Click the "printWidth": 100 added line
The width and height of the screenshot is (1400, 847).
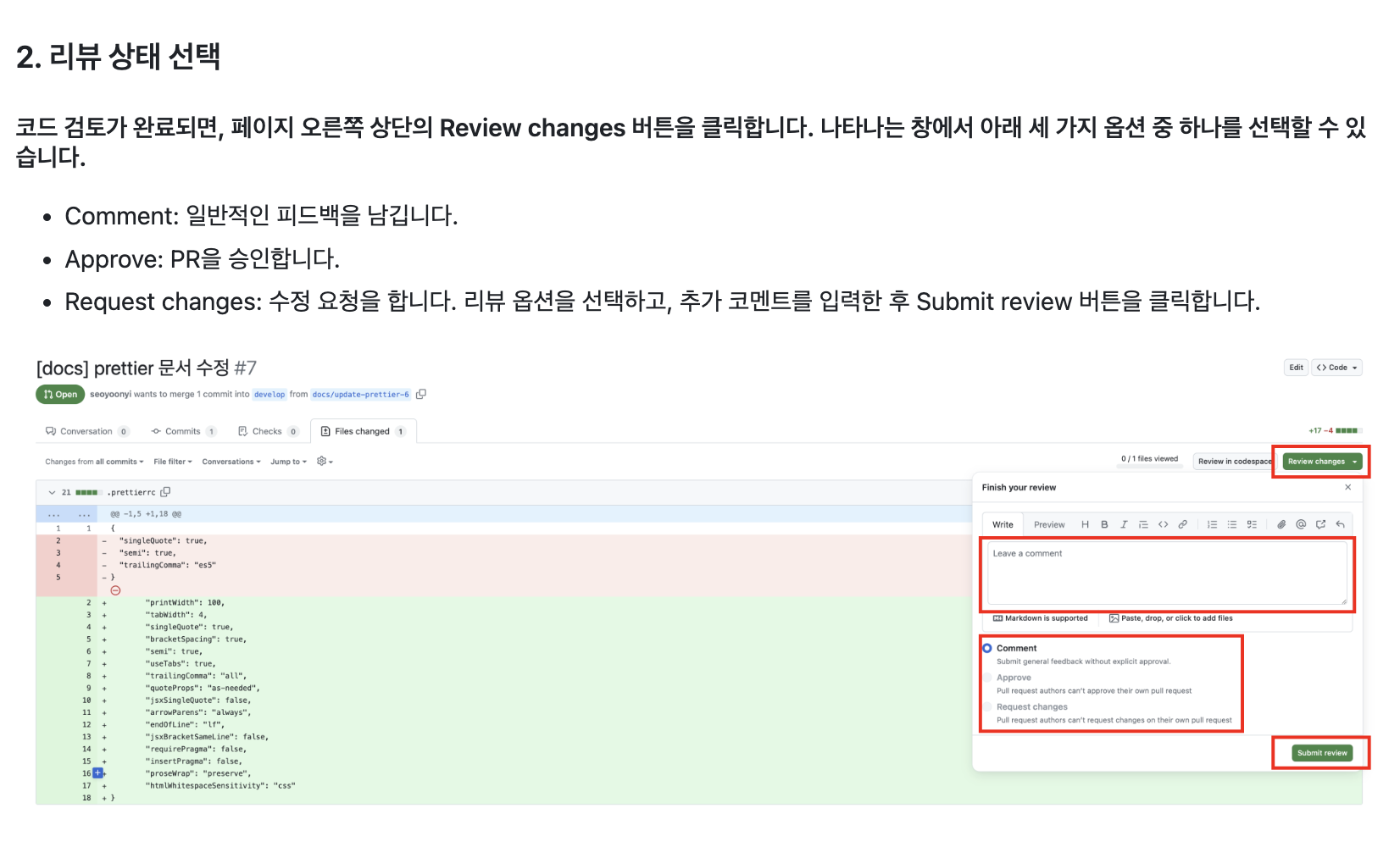pyautogui.click(x=185, y=603)
